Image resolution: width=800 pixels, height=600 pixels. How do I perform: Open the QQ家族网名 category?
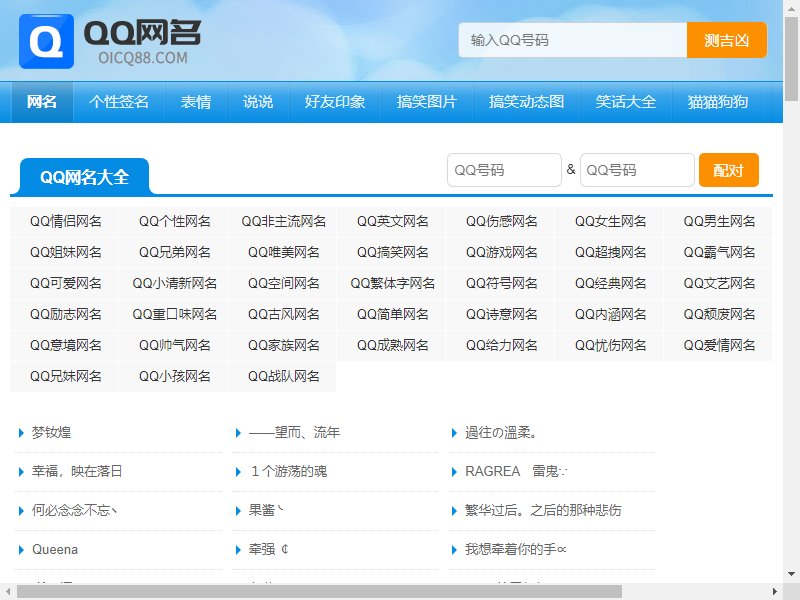point(283,345)
